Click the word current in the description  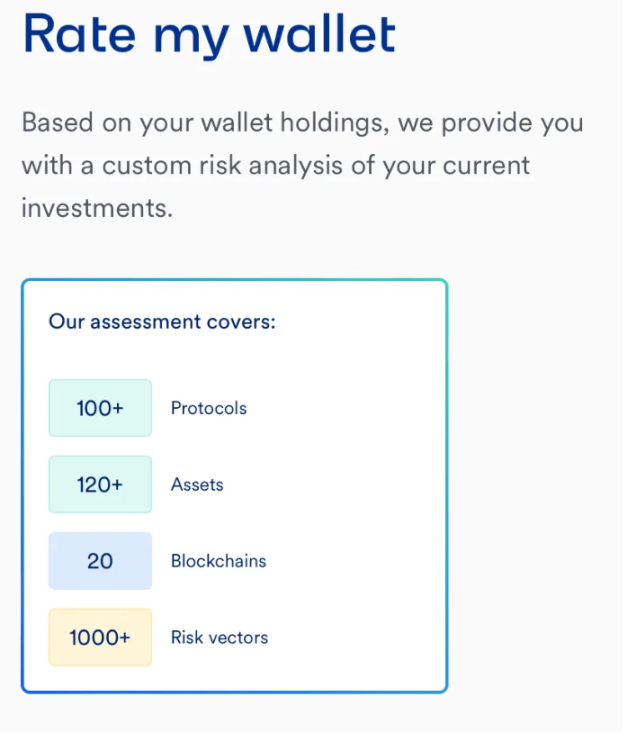[486, 165]
